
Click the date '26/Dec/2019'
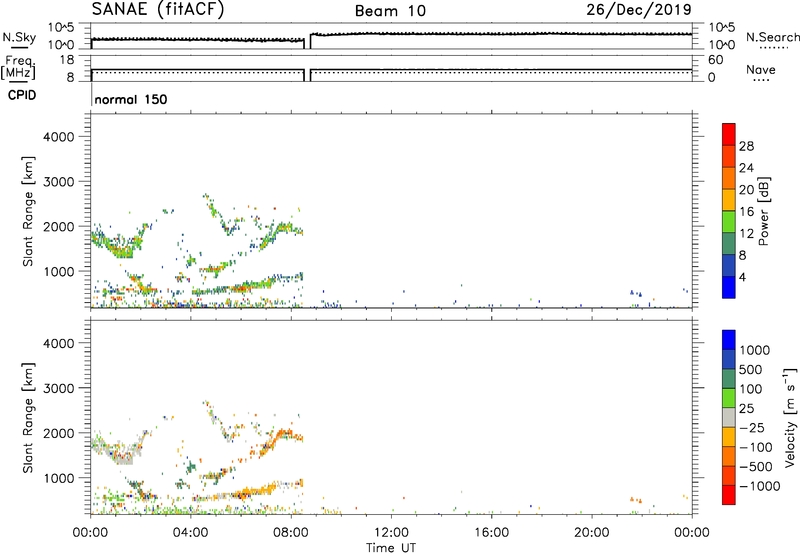(x=639, y=9)
